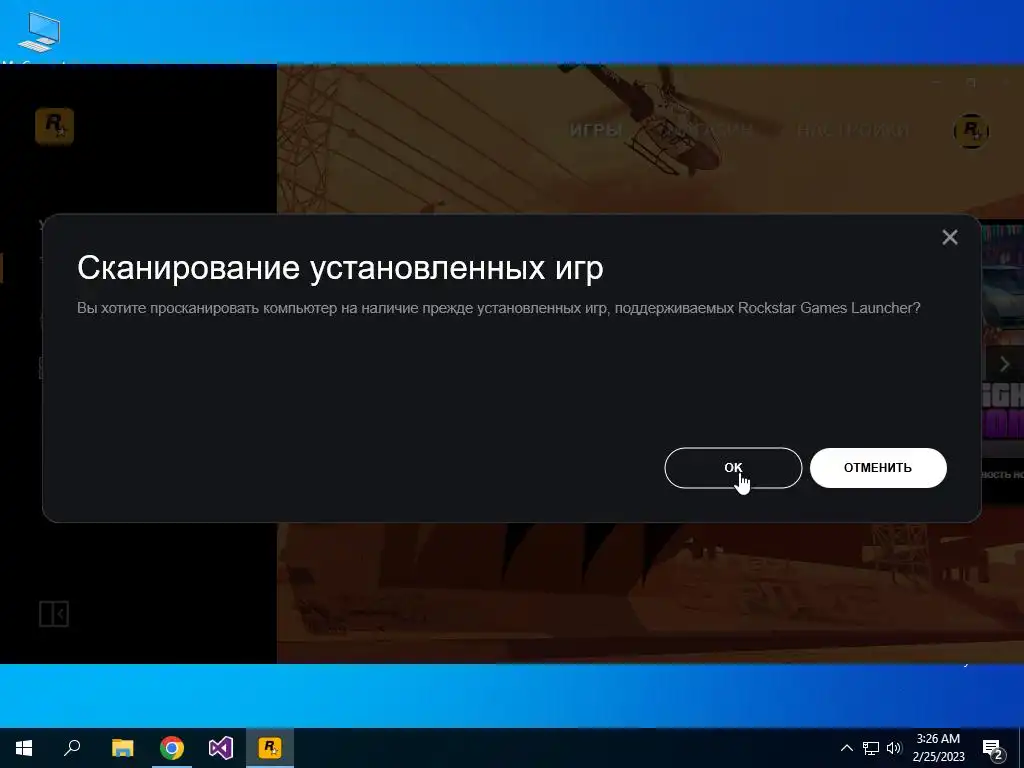The image size is (1024, 768).
Task: Collapse the launcher sidebar panel icon
Action: point(54,614)
